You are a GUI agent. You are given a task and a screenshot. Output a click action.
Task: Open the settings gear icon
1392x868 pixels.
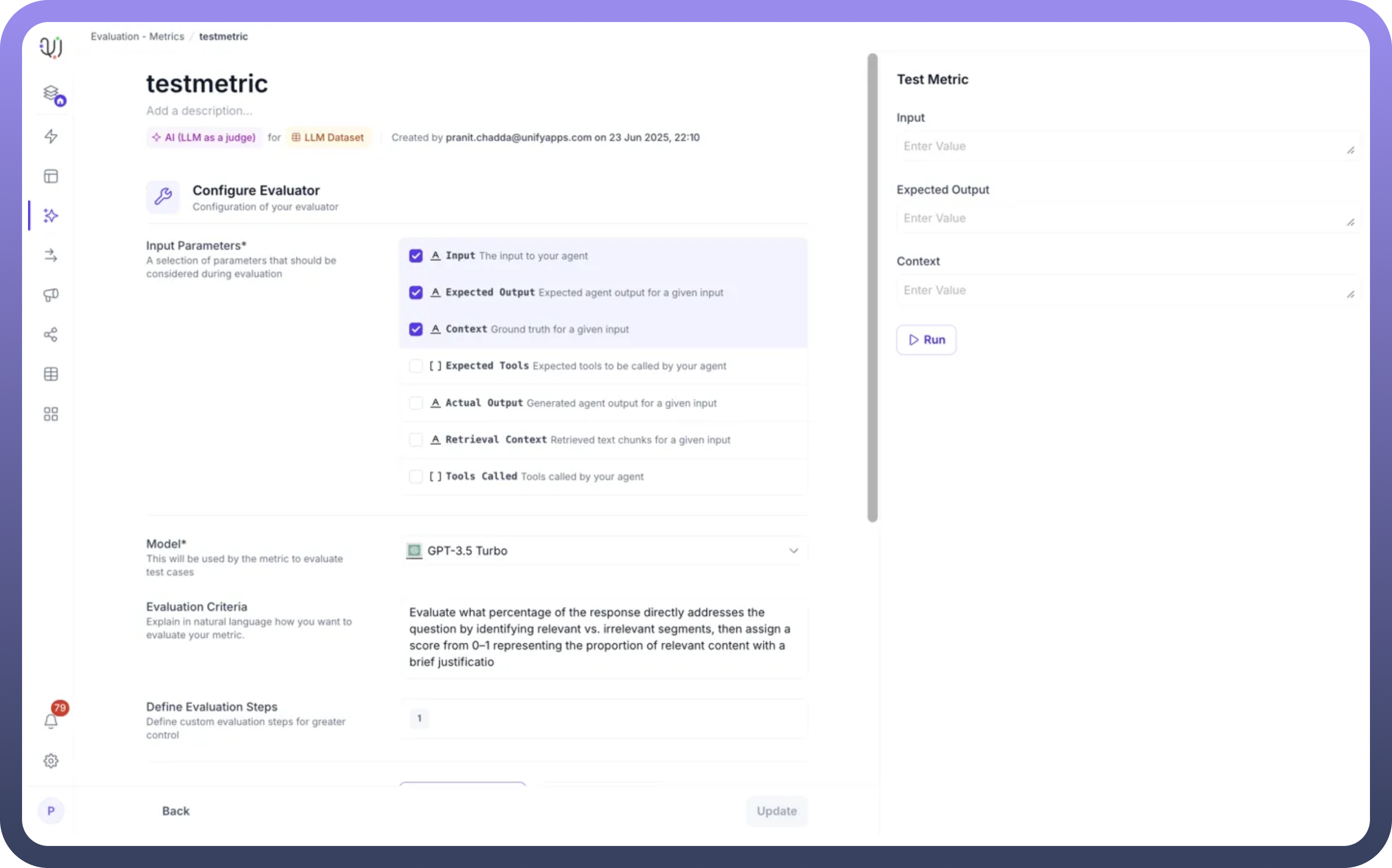51,761
